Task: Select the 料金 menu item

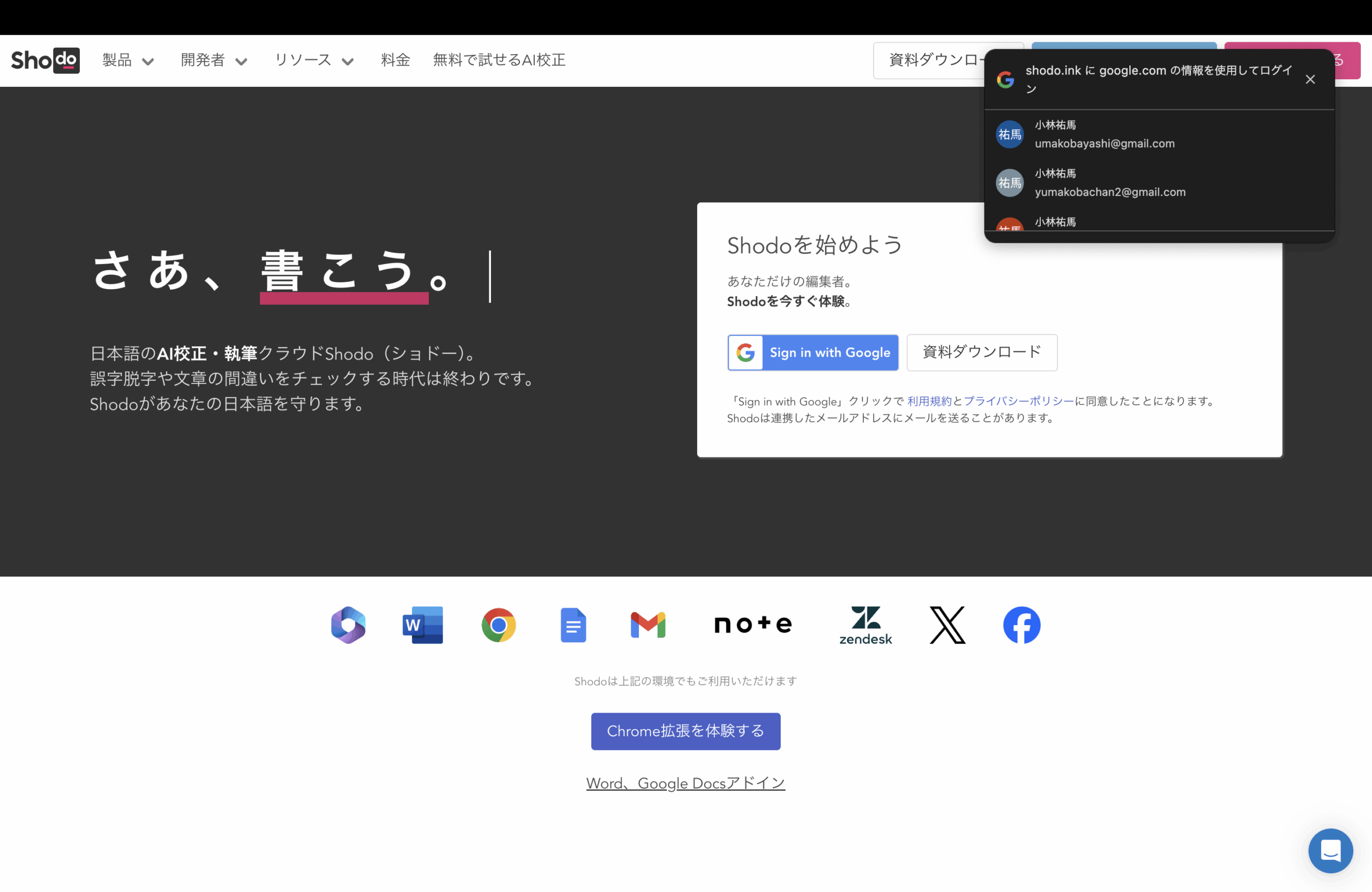Action: click(x=395, y=60)
